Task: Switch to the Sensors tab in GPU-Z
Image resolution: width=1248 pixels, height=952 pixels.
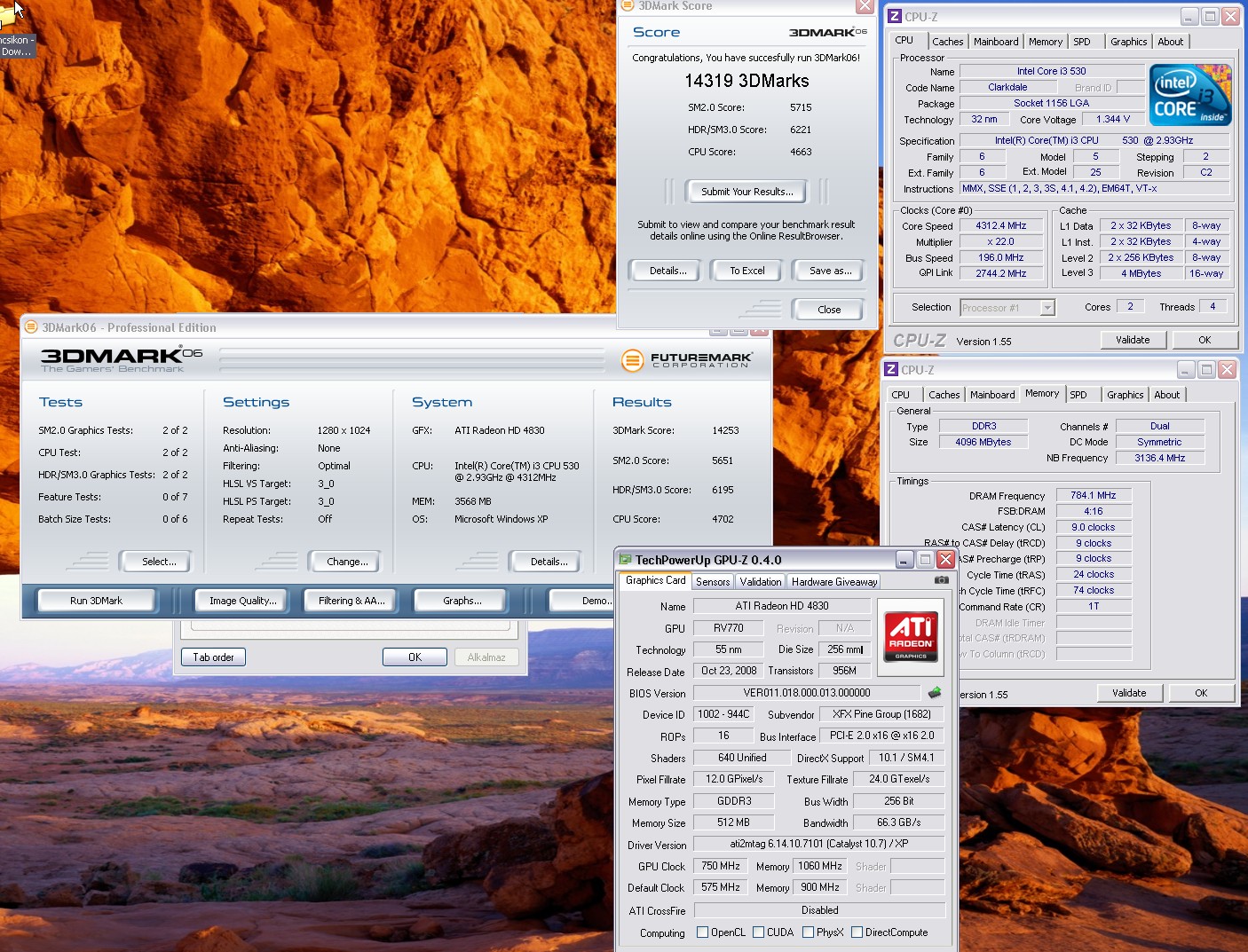Action: click(713, 582)
